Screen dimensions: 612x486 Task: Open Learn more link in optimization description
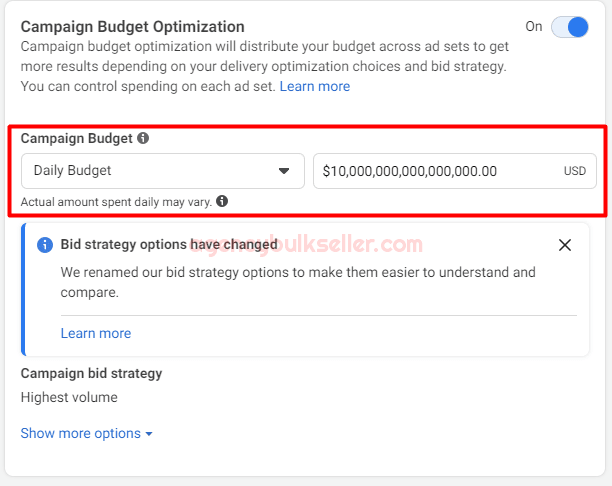pyautogui.click(x=315, y=87)
